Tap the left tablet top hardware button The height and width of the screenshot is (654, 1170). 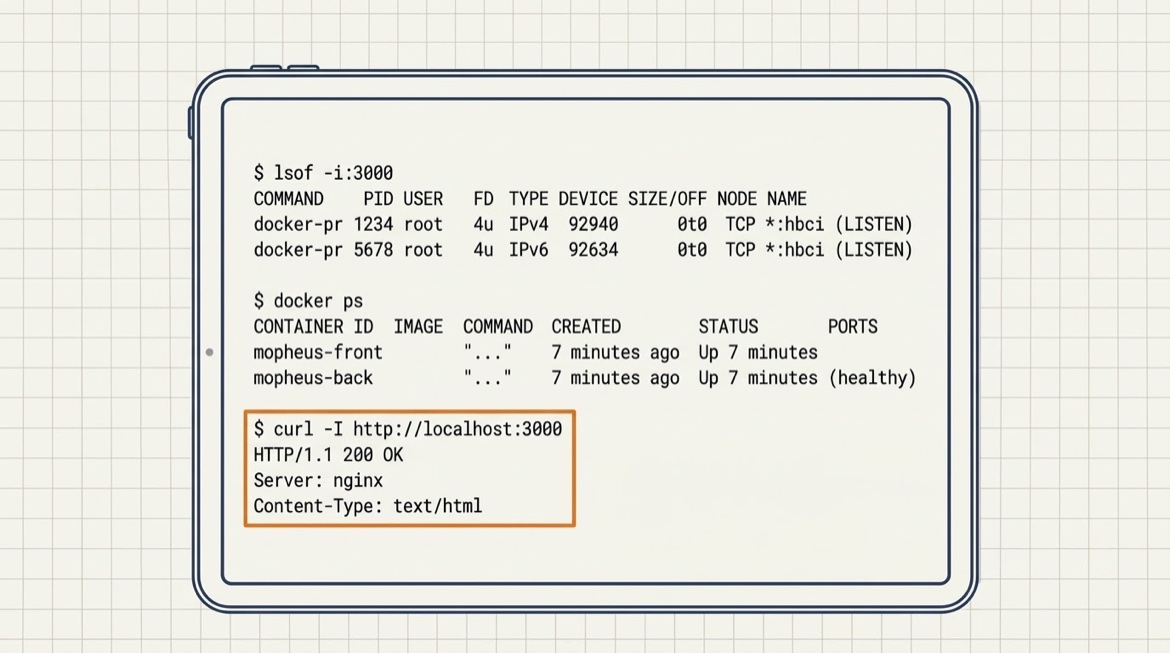(266, 68)
